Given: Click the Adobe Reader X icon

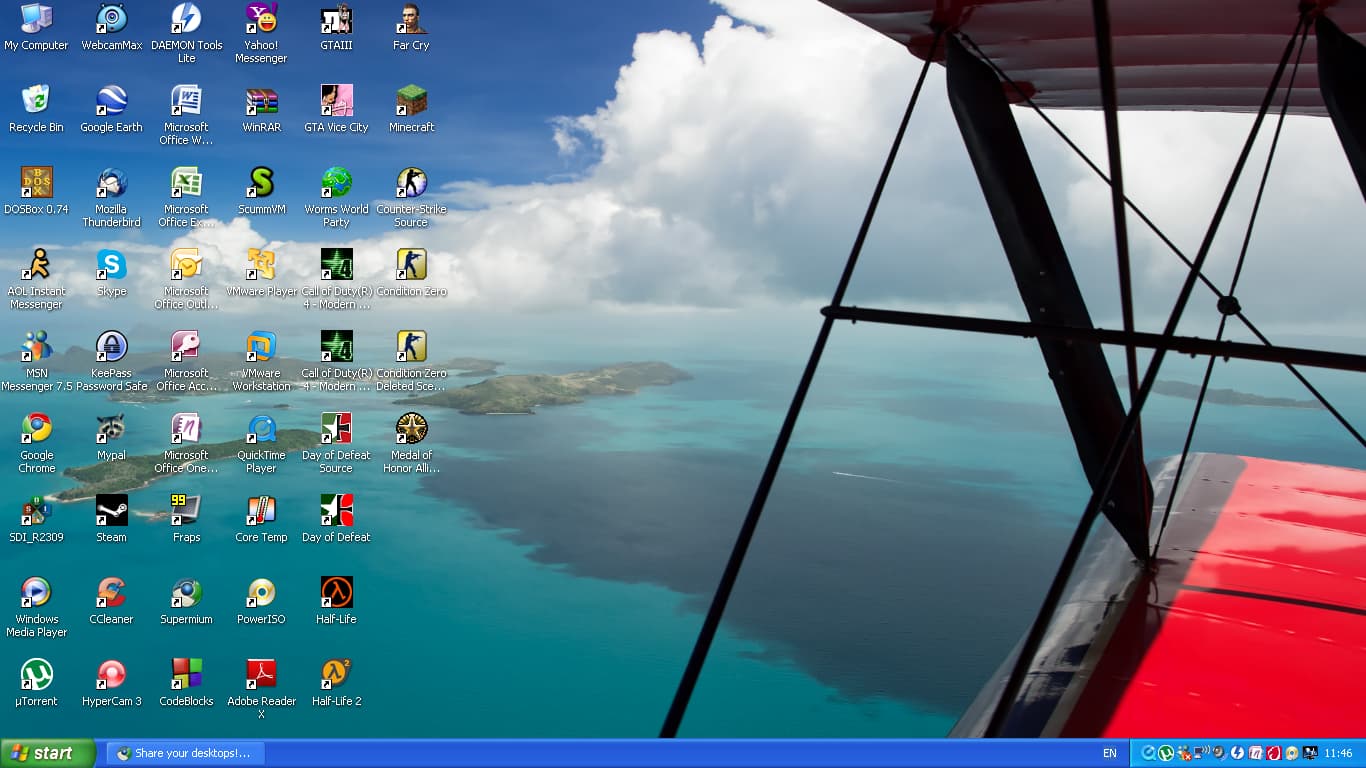Looking at the screenshot, I should pyautogui.click(x=261, y=675).
